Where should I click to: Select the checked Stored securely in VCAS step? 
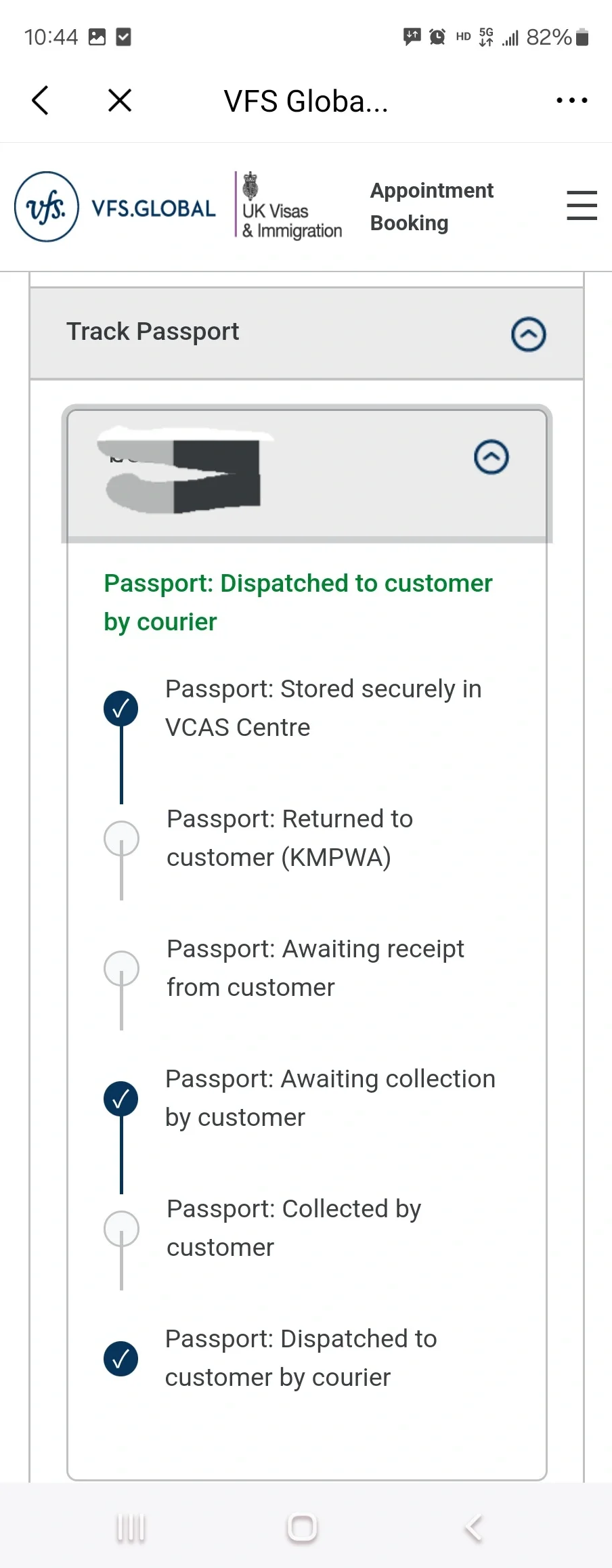[x=121, y=708]
